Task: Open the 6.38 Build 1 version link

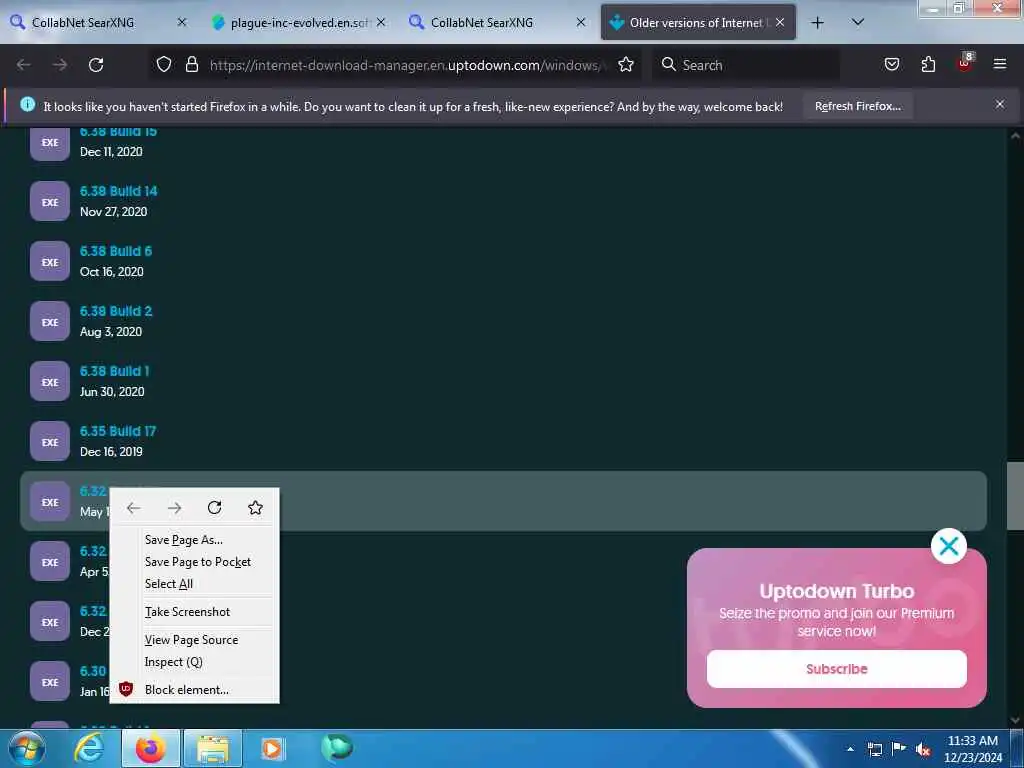Action: point(114,372)
